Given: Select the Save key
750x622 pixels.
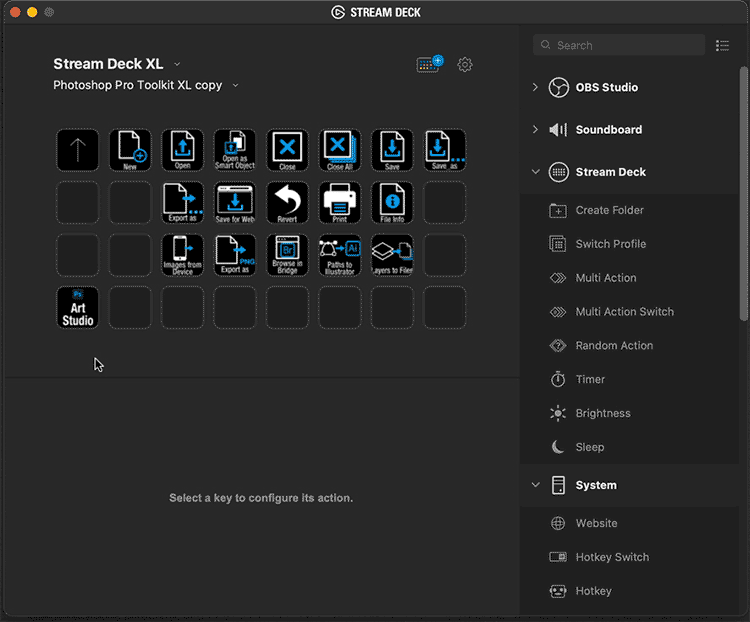Looking at the screenshot, I should tap(392, 150).
